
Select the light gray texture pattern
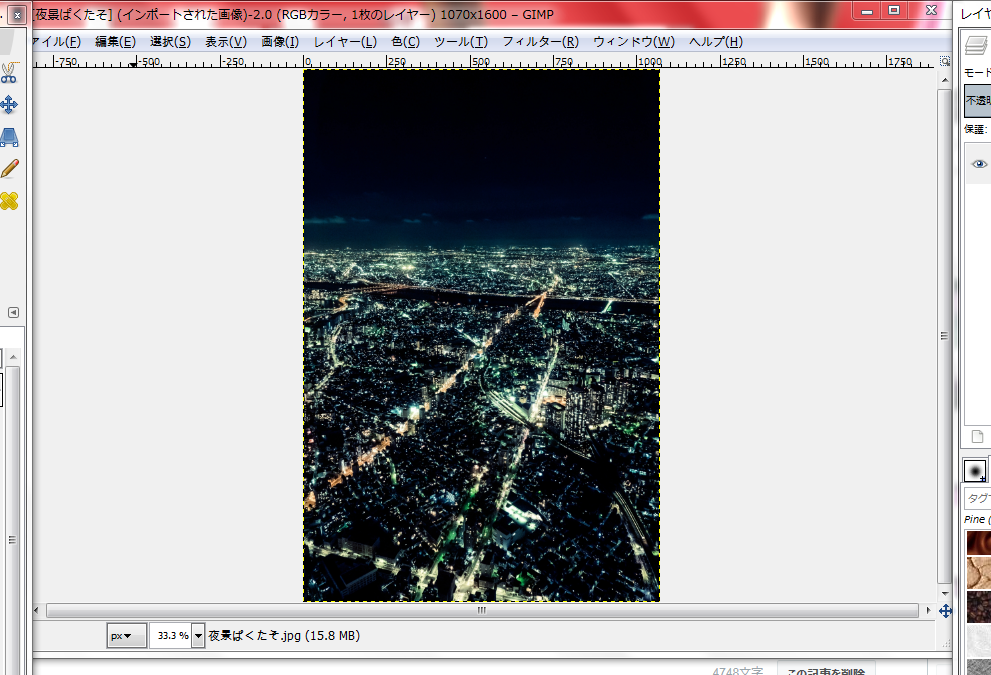[978, 641]
